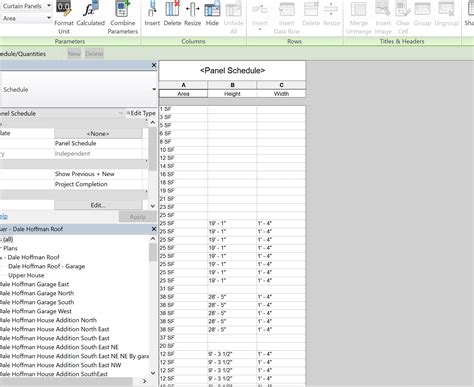474x387 pixels.
Task: Click the Group headers tool
Action: pyautogui.click(x=422, y=14)
